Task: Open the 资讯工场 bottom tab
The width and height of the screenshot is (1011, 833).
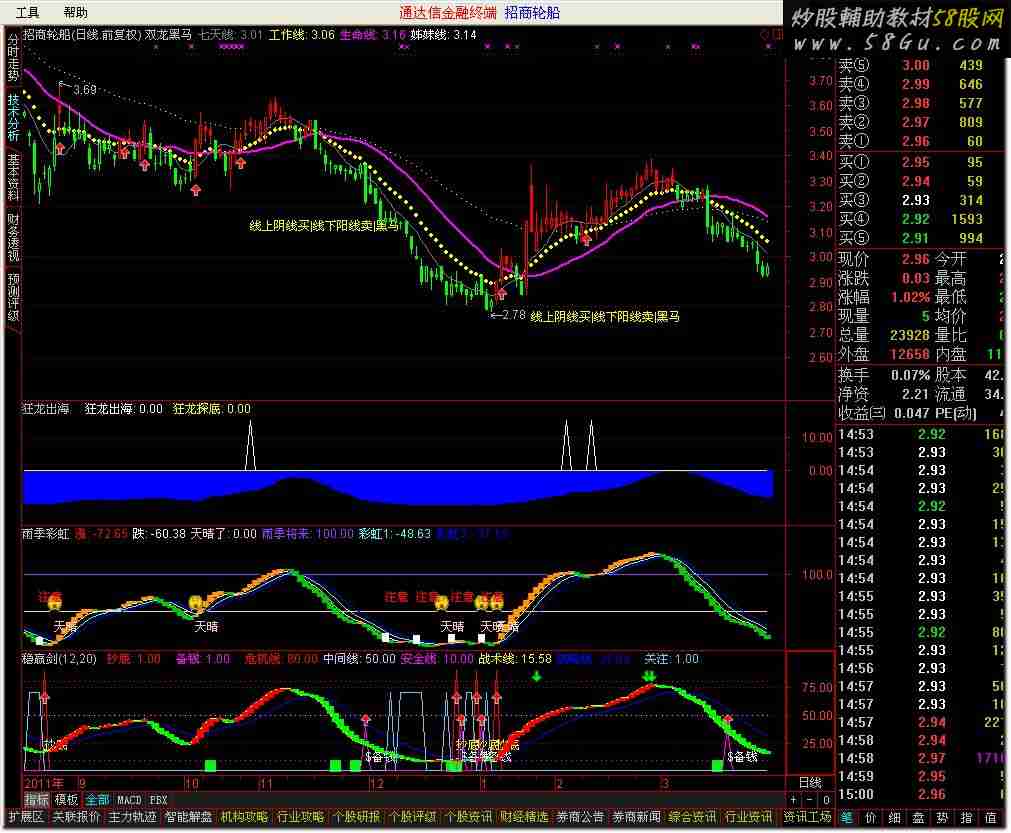Action: tap(807, 817)
